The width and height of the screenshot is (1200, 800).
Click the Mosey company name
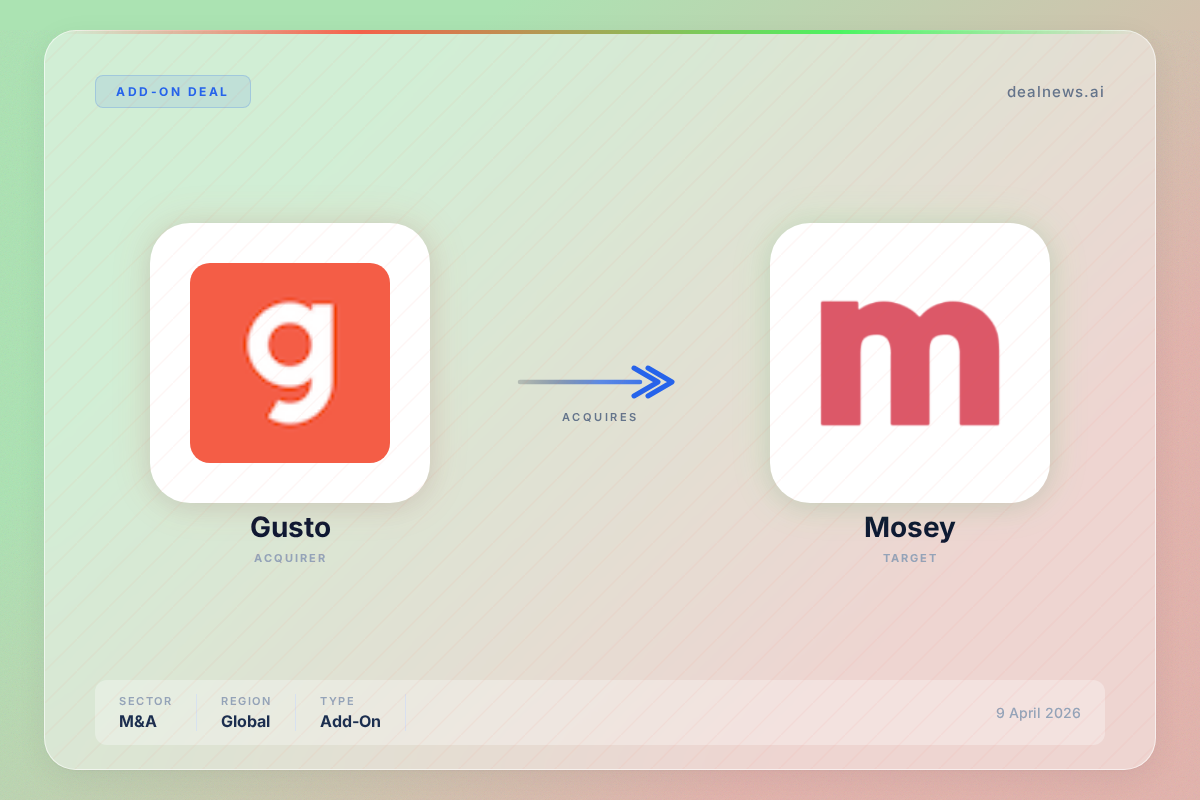click(x=909, y=527)
